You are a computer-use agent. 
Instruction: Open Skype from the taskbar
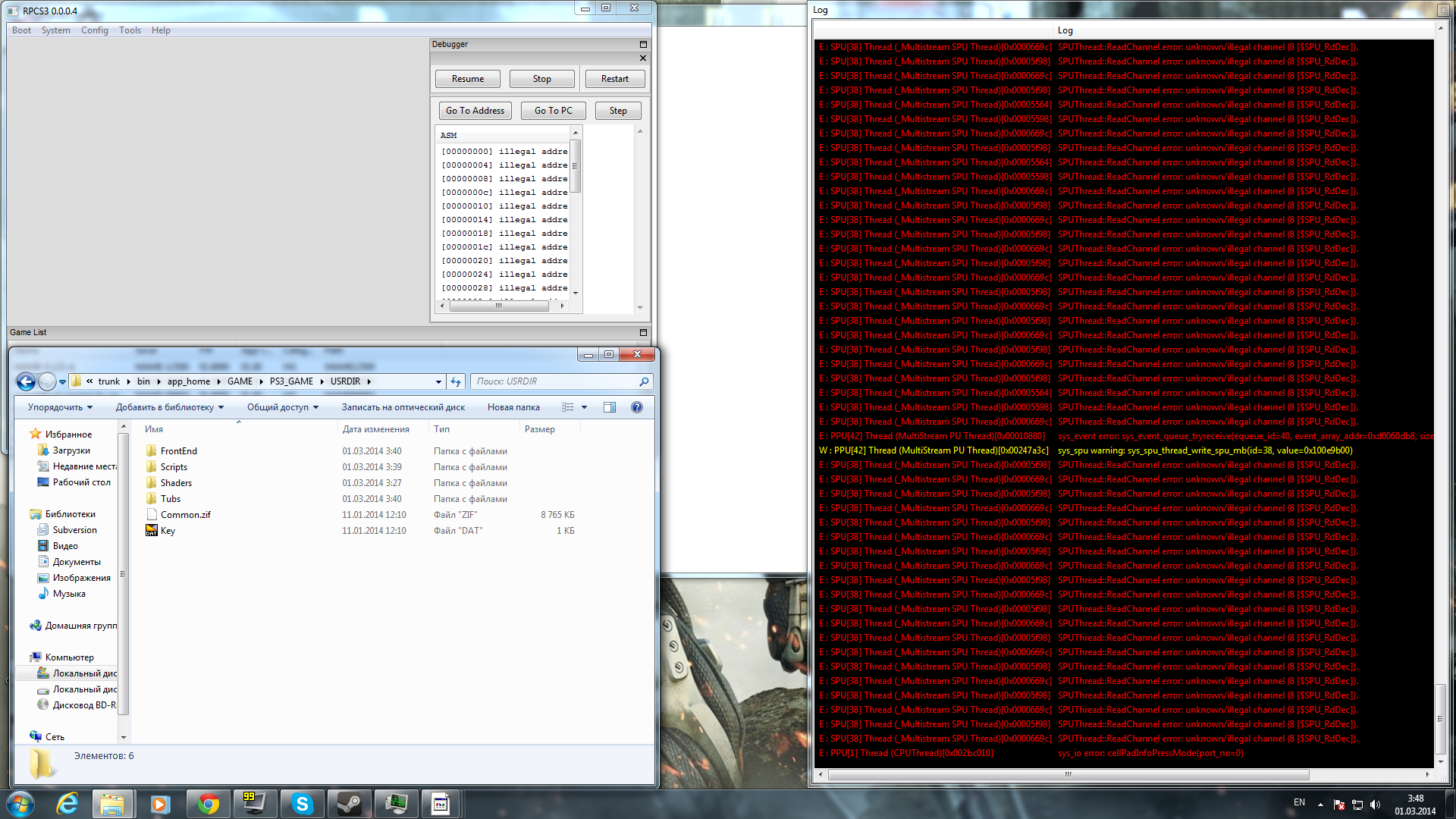coord(302,804)
